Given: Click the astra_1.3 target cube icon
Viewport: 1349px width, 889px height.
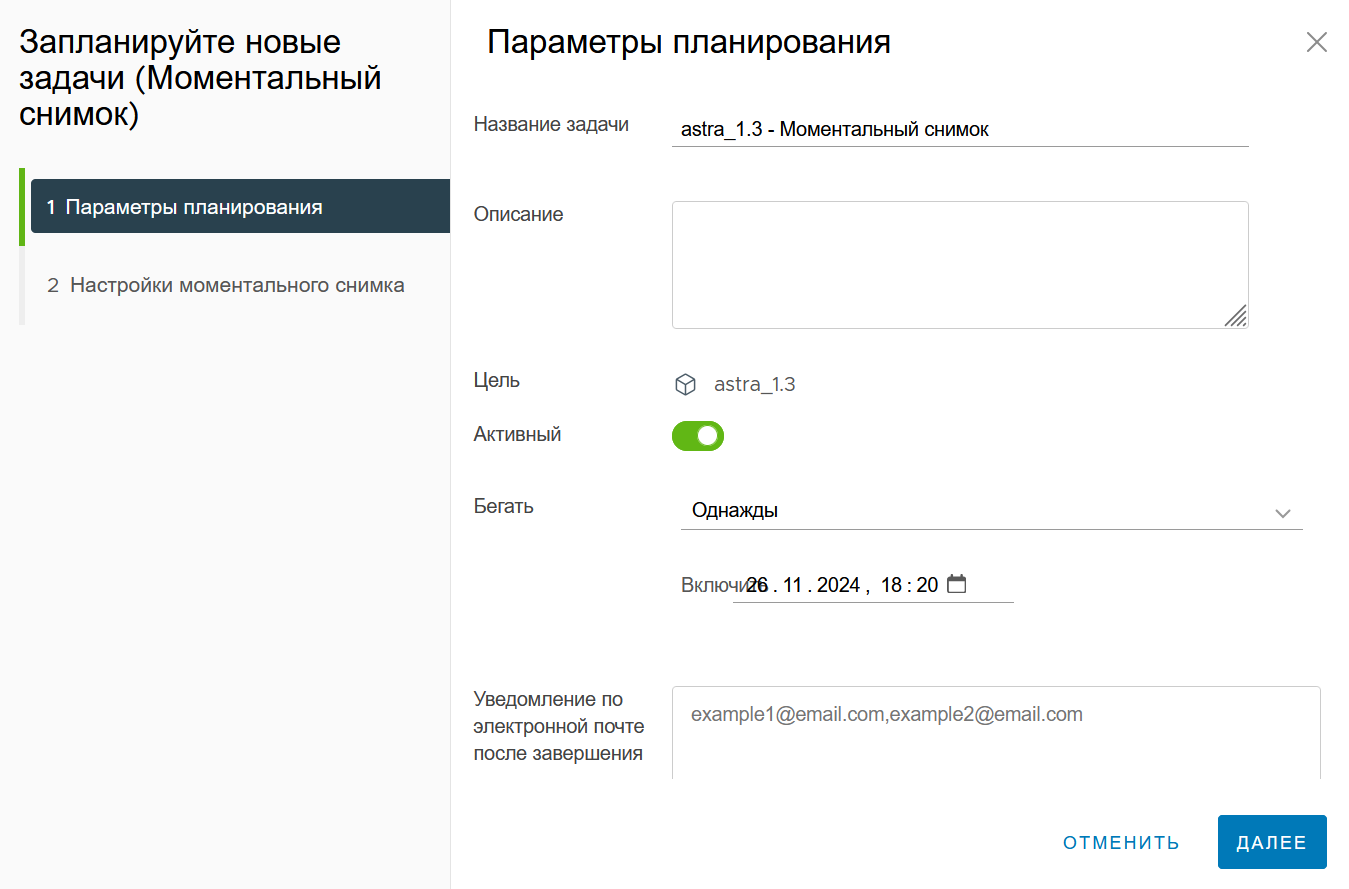Looking at the screenshot, I should pos(685,384).
